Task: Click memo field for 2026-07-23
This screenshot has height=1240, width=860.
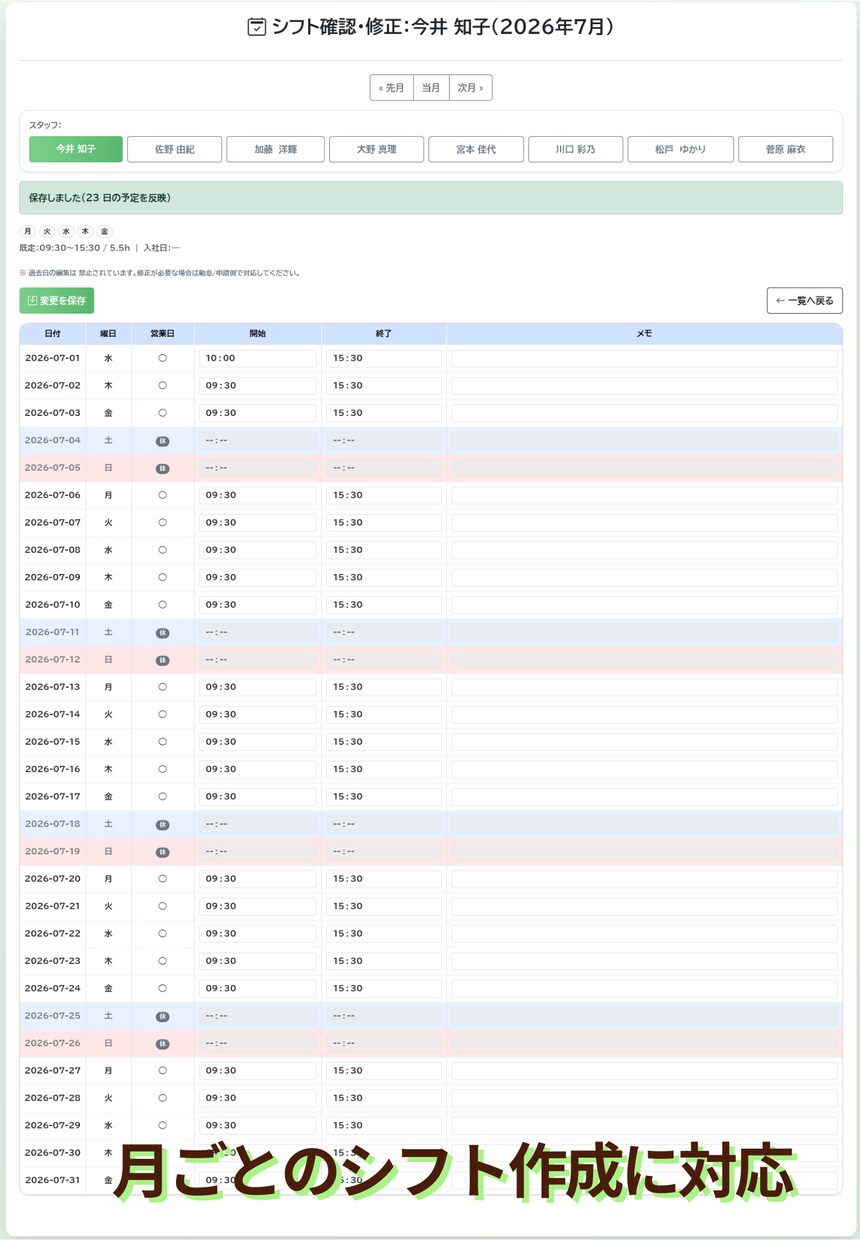Action: coord(644,961)
